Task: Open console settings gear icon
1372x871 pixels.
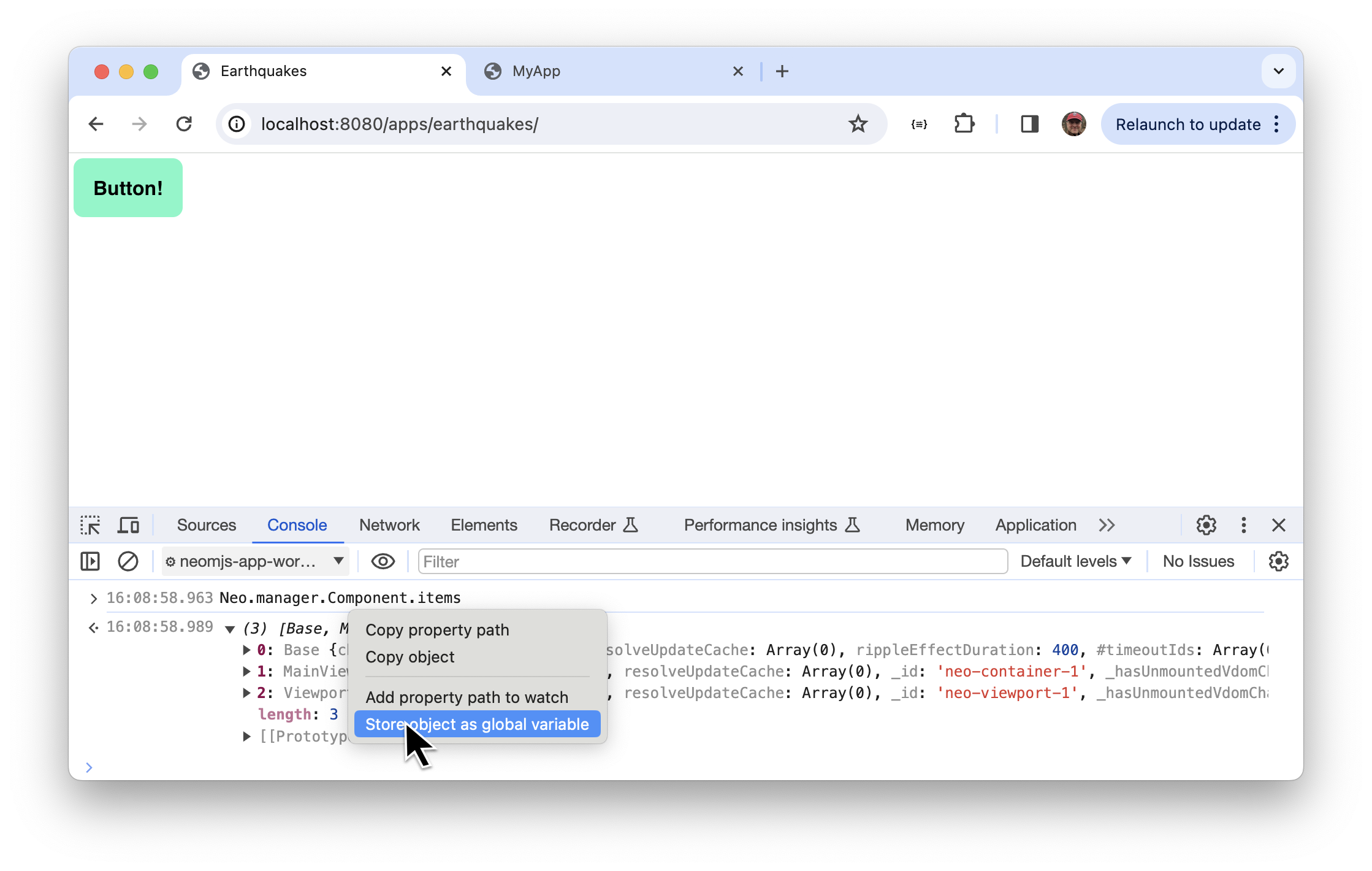Action: coord(1279,561)
